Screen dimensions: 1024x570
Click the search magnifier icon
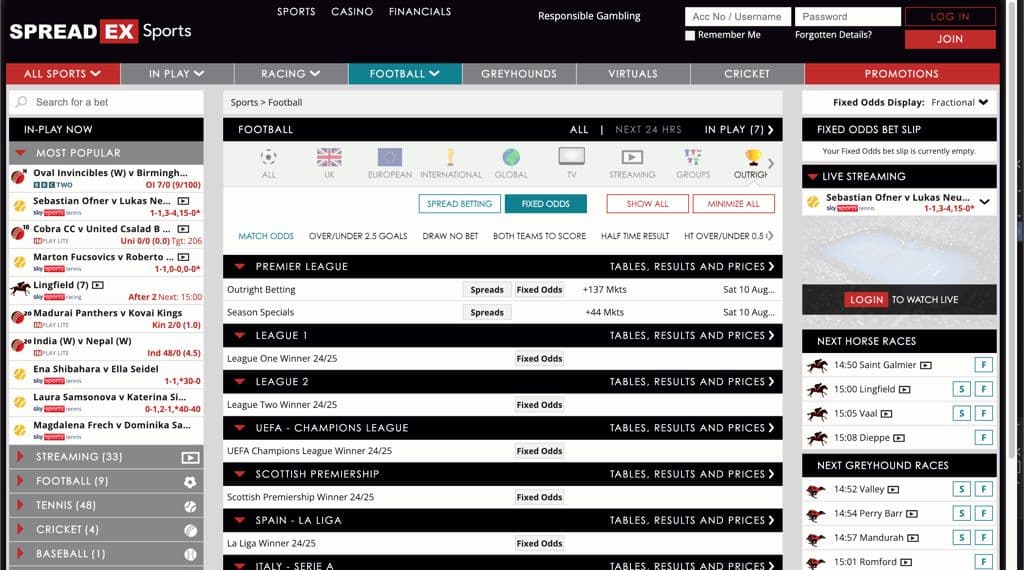(22, 102)
